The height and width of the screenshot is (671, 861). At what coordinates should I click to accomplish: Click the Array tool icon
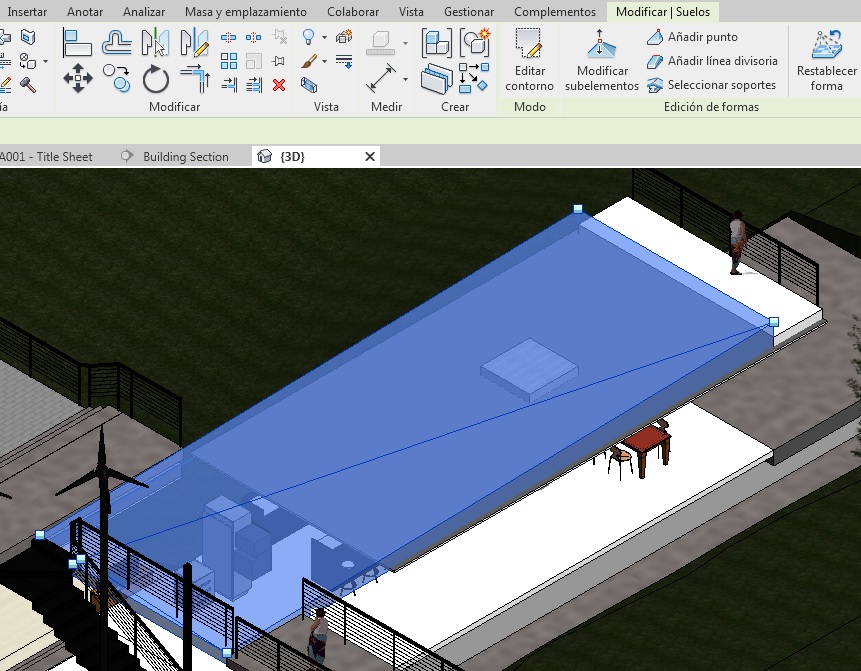tap(229, 62)
